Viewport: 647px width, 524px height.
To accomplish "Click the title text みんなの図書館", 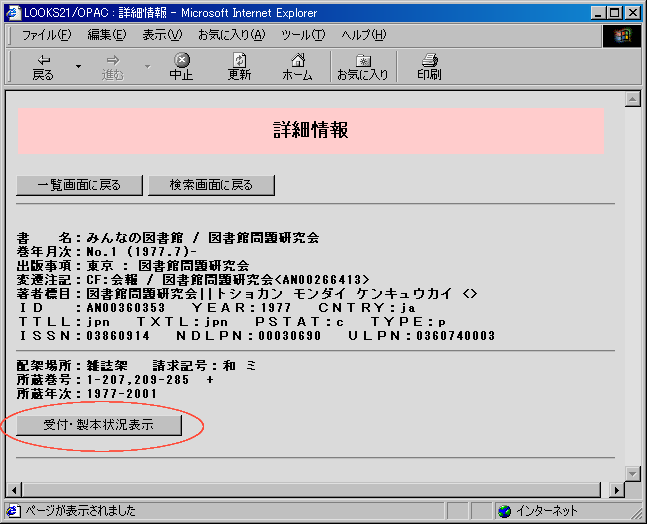I will 135,238.
